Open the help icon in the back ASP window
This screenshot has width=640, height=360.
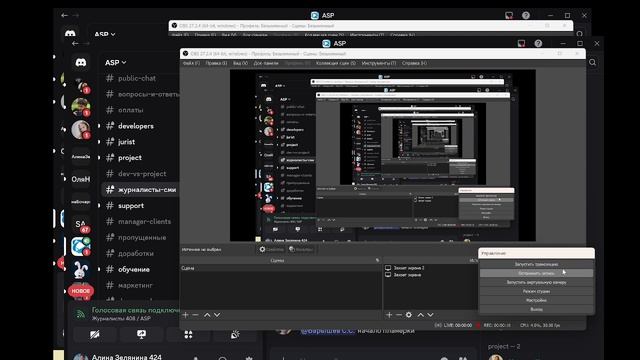point(526,16)
